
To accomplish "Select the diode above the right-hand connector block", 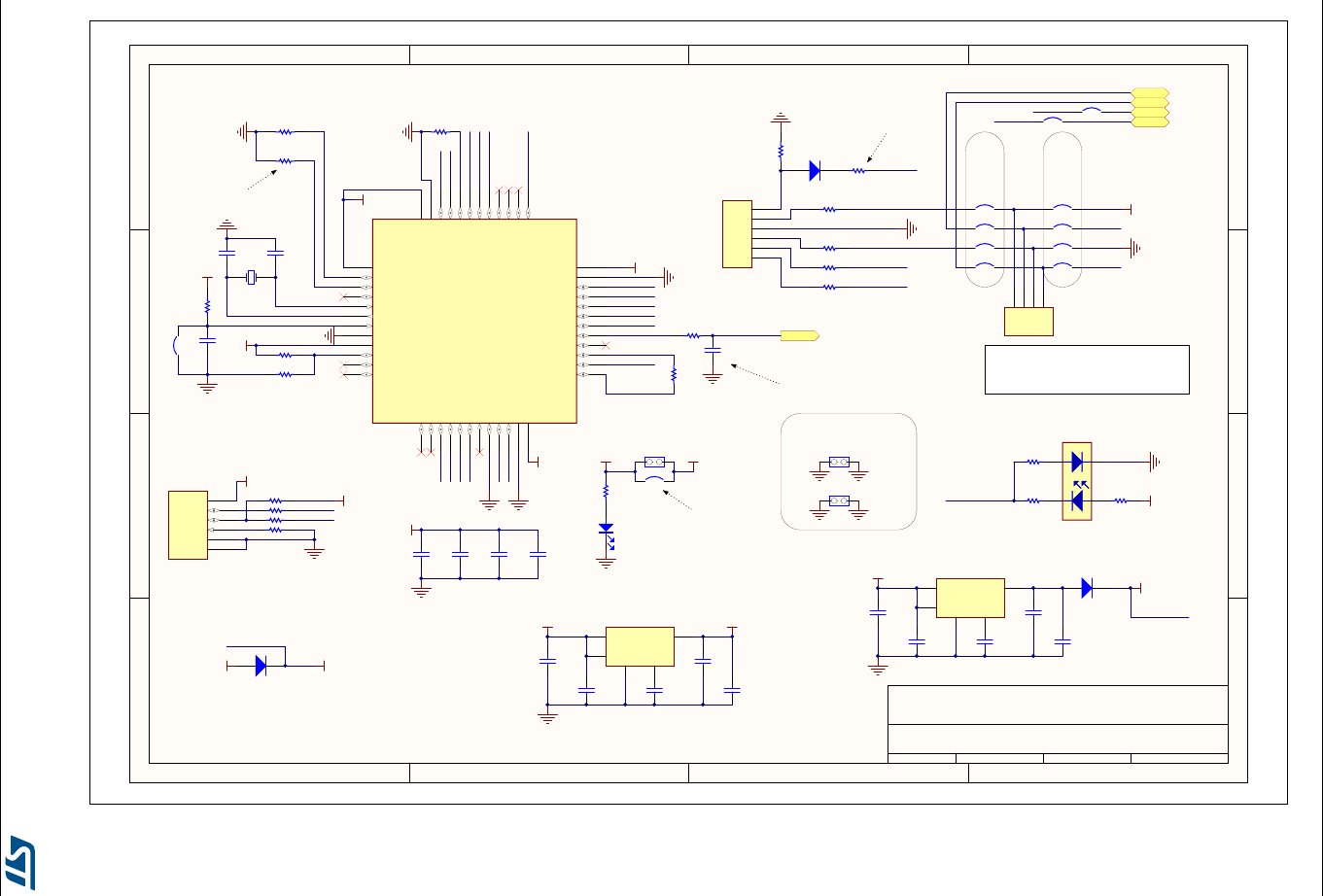I will (x=815, y=171).
